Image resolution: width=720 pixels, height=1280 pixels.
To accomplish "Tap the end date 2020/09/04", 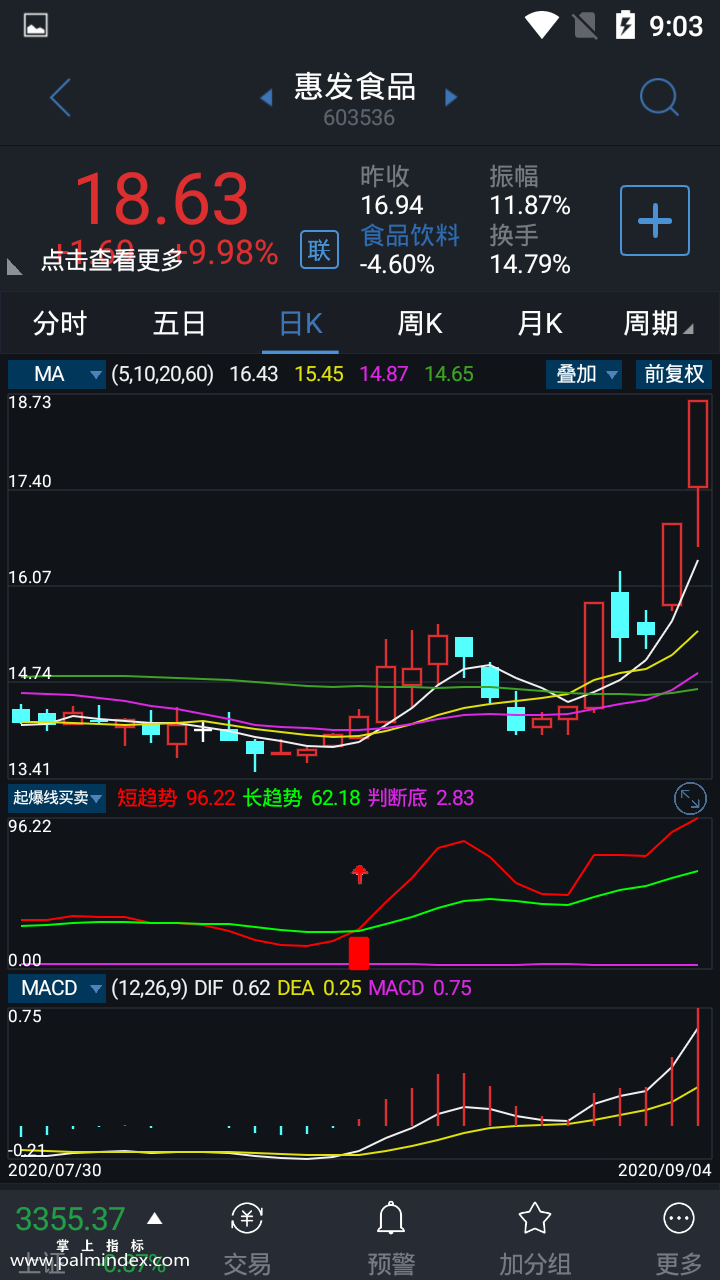I will pos(664,1169).
